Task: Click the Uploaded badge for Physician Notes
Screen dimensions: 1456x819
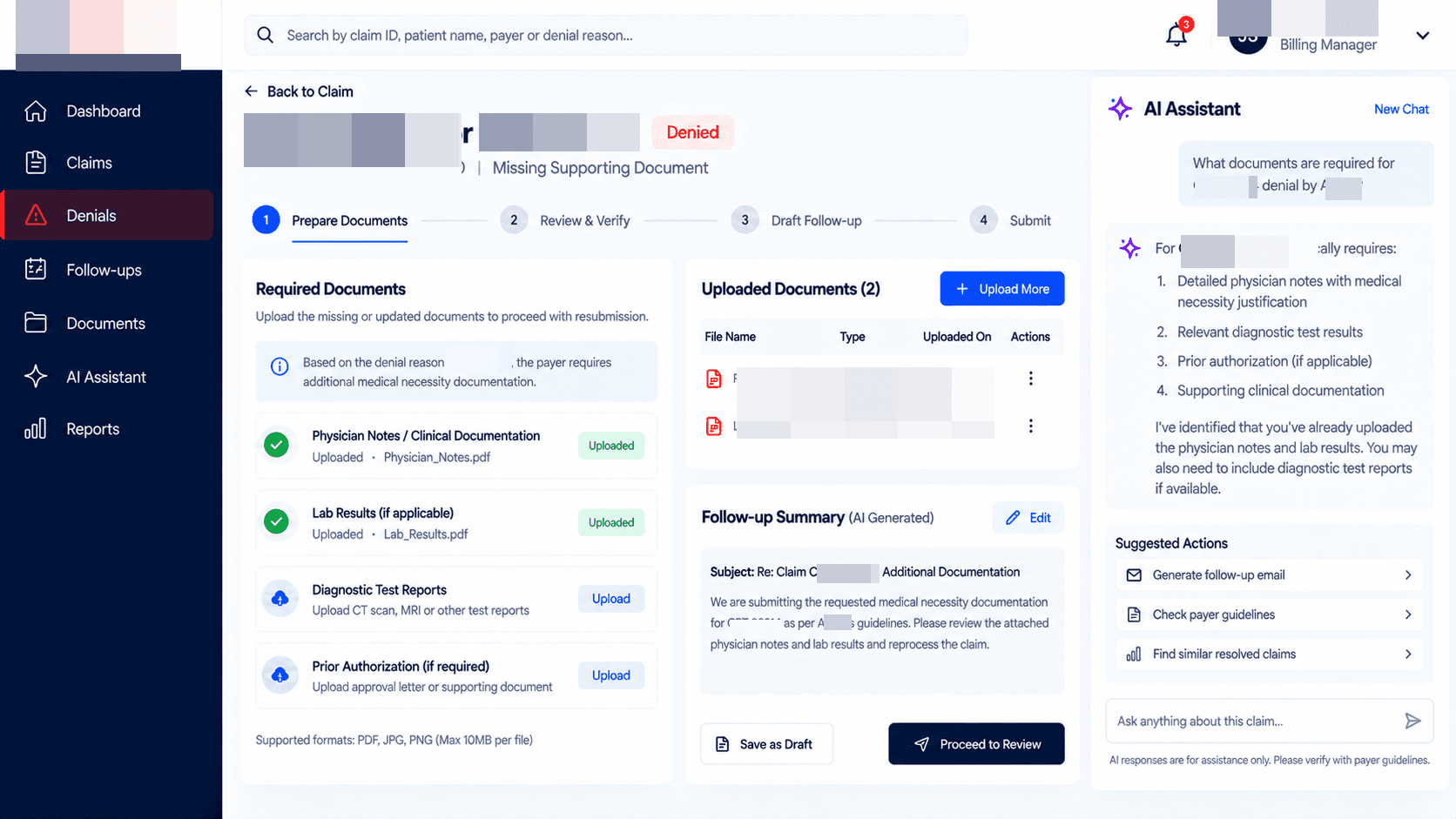Action: point(611,446)
